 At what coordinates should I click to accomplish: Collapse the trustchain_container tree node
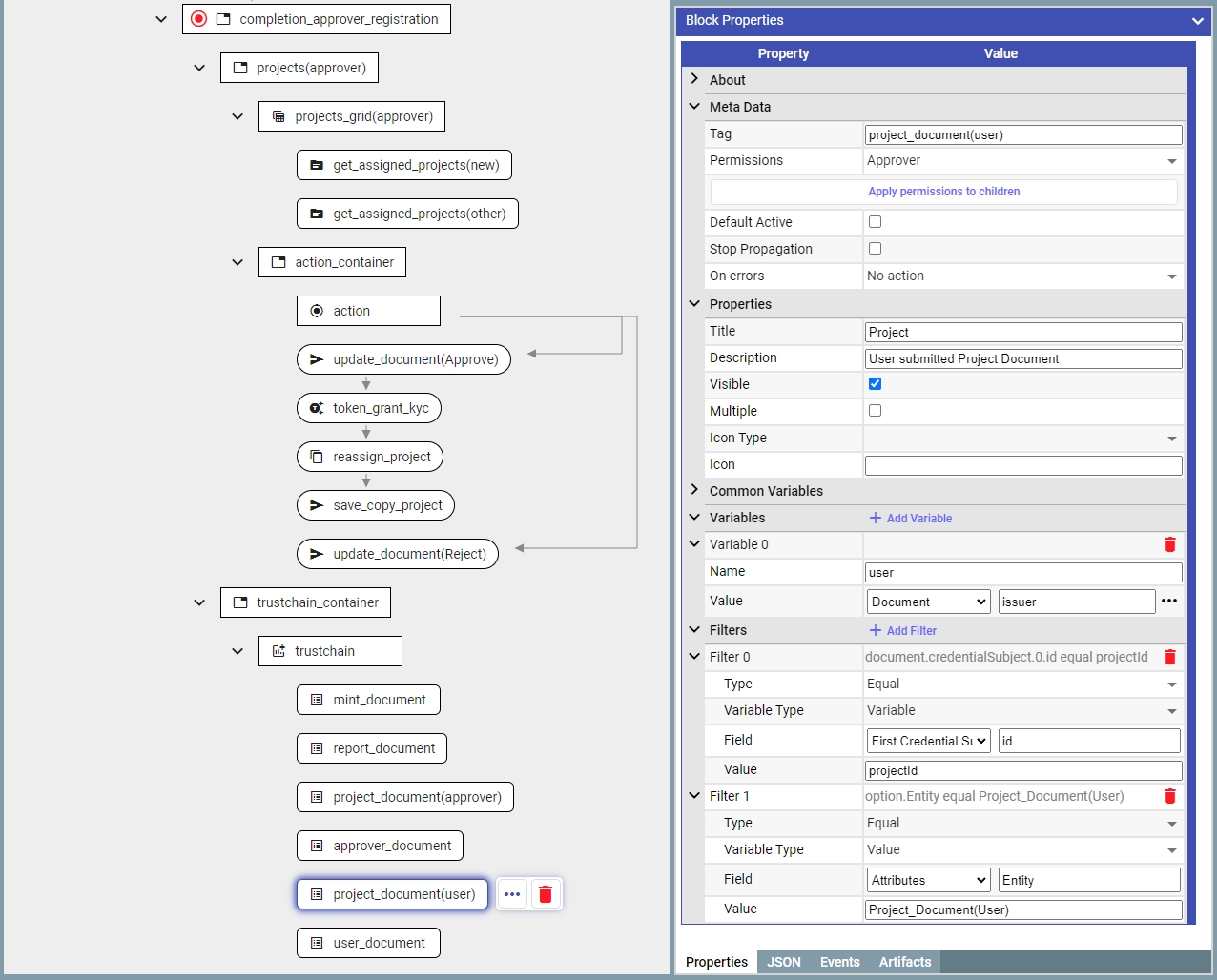coord(199,602)
